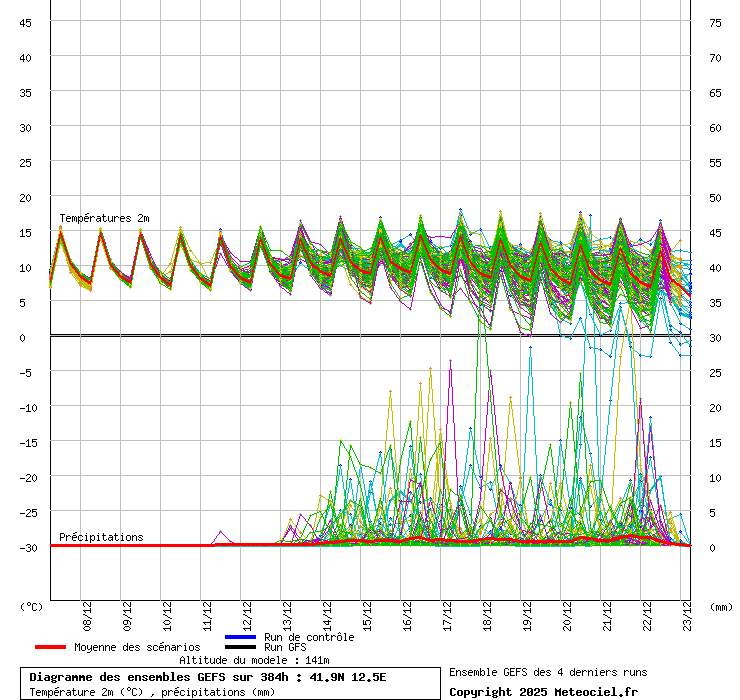740x700 pixels.
Task: Select the 23/12 date label
Action: pyautogui.click(x=686, y=612)
